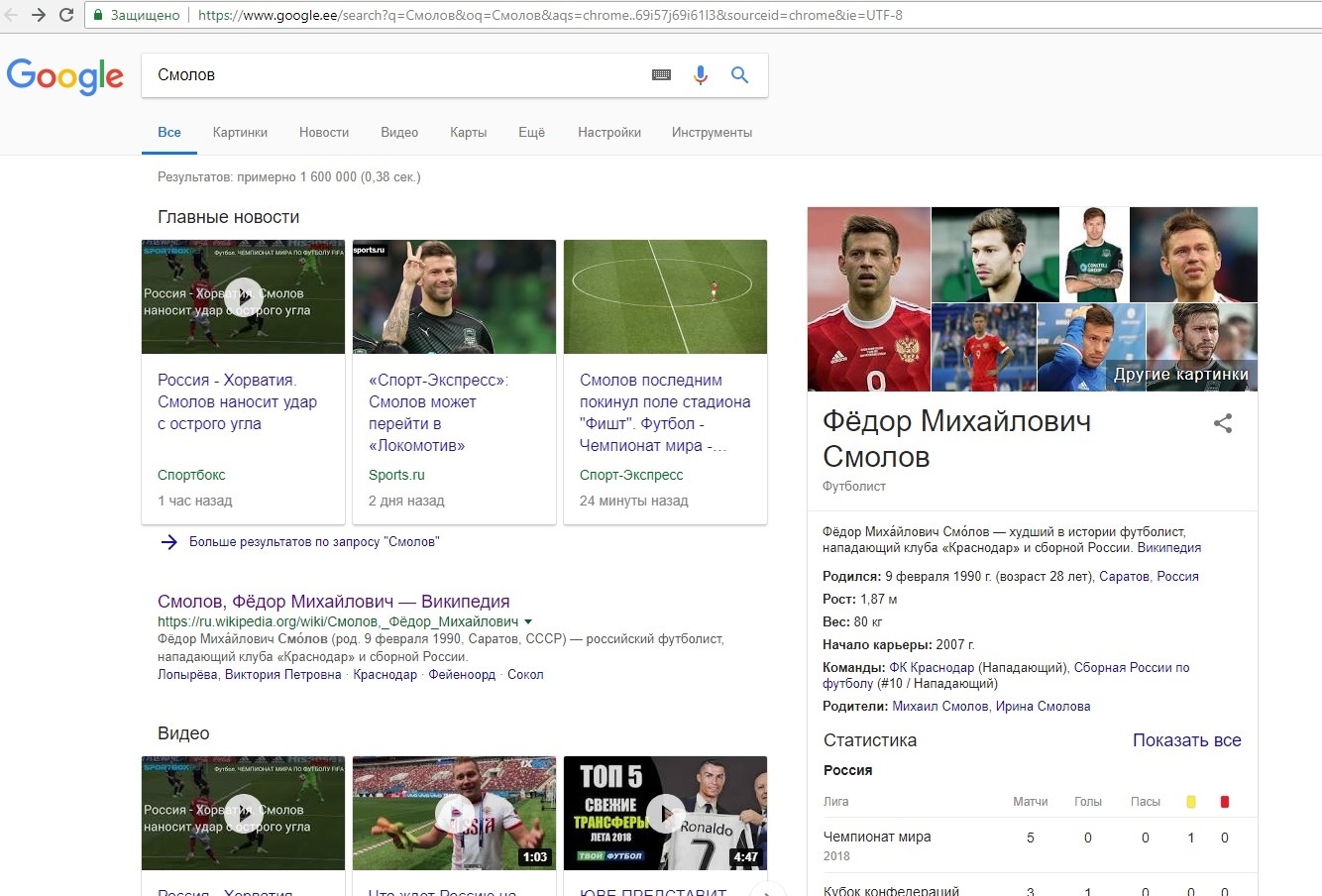
Task: Open the Фейеноорд sitelink
Action: pyautogui.click(x=462, y=674)
